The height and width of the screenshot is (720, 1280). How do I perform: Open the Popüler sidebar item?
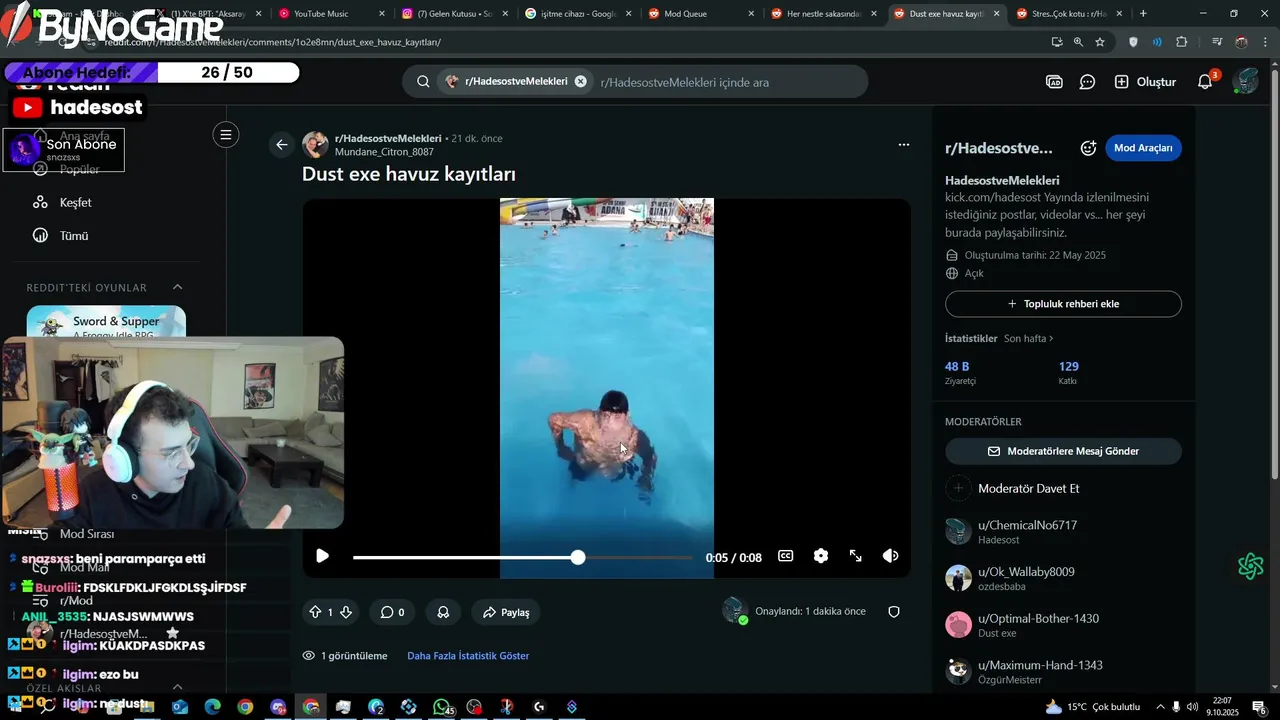pyautogui.click(x=79, y=169)
